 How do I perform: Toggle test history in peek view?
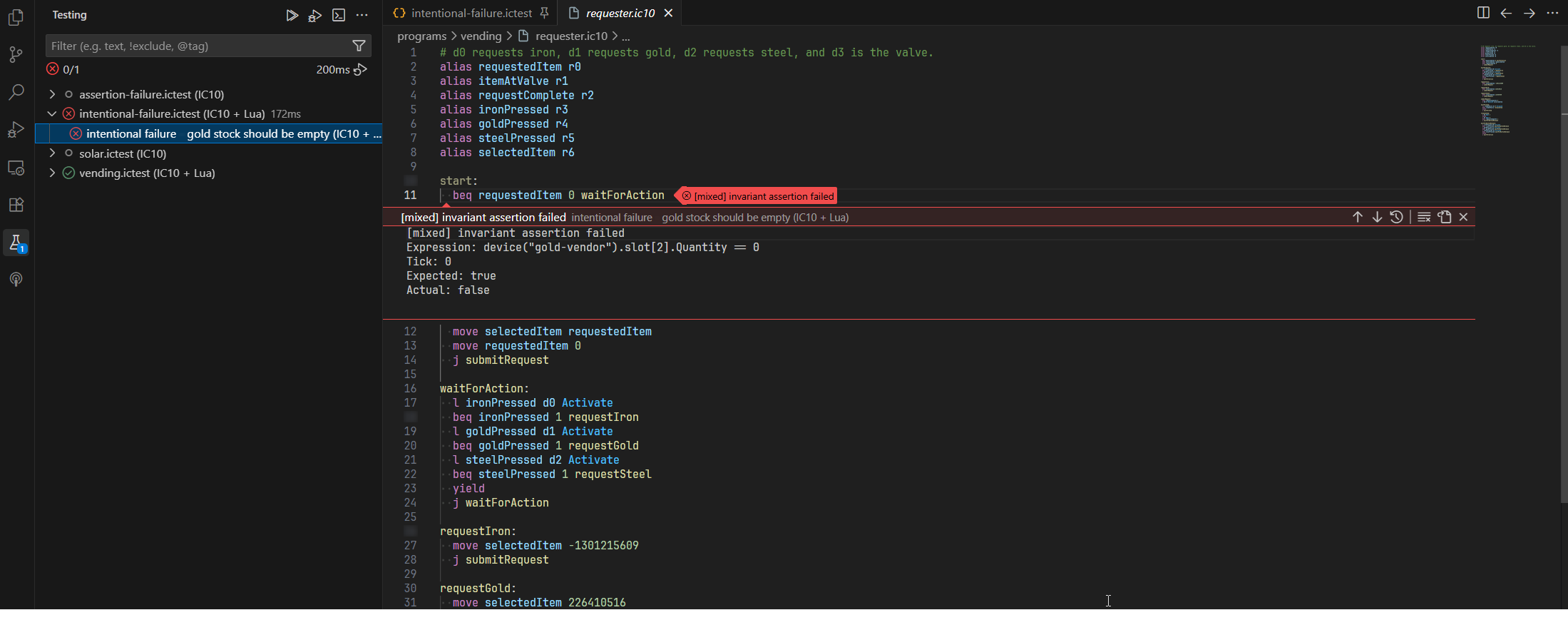[1397, 217]
